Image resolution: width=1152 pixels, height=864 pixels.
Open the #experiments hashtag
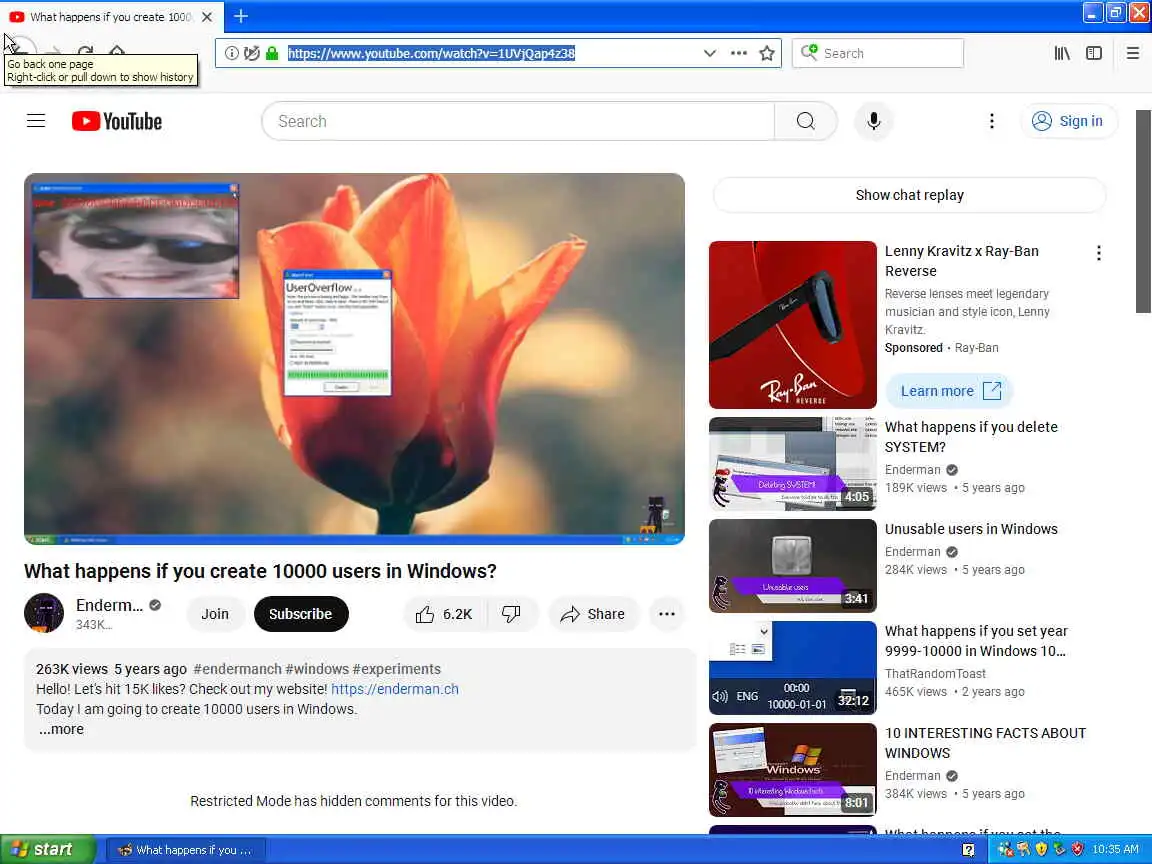click(x=397, y=669)
